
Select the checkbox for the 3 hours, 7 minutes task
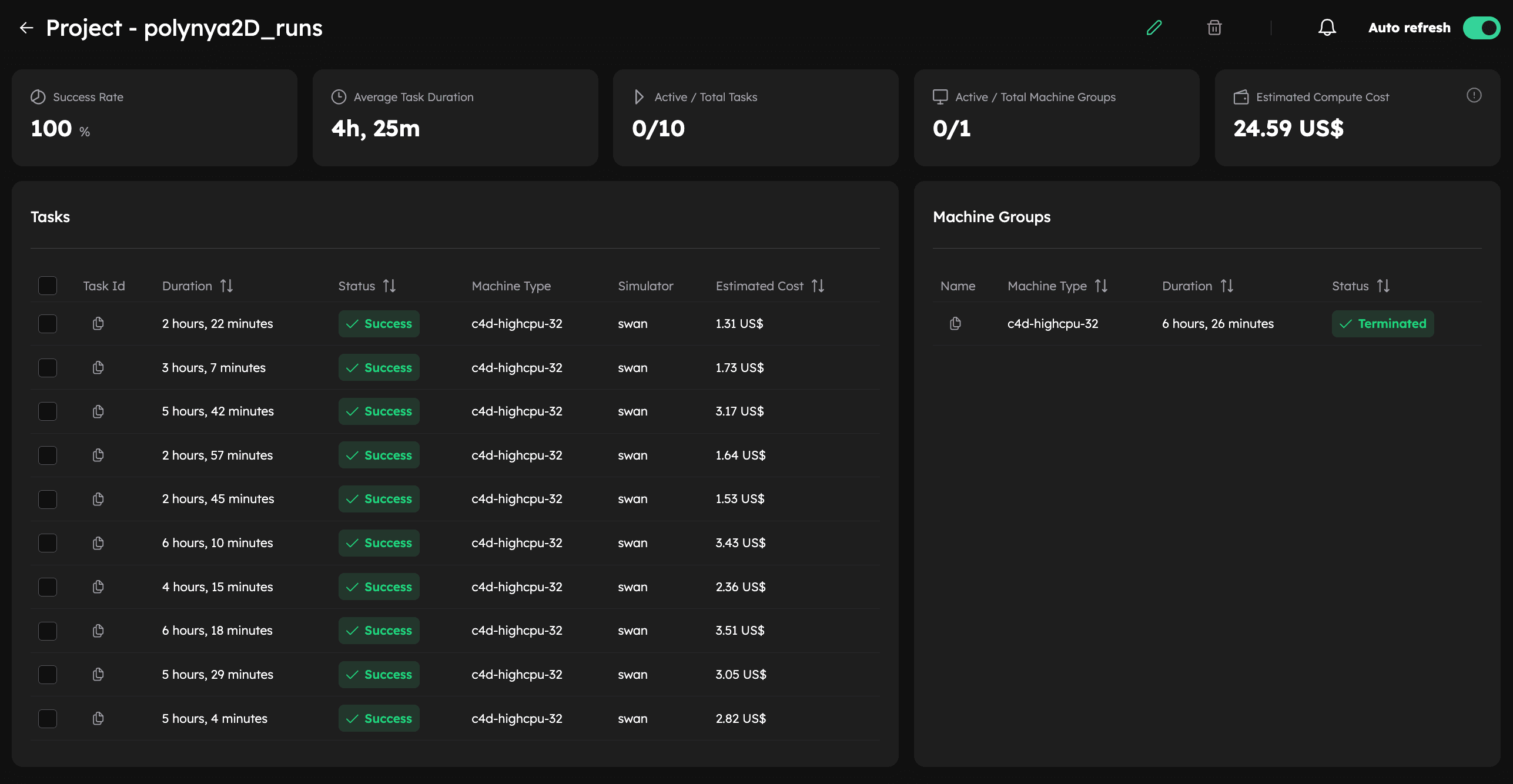[x=48, y=368]
